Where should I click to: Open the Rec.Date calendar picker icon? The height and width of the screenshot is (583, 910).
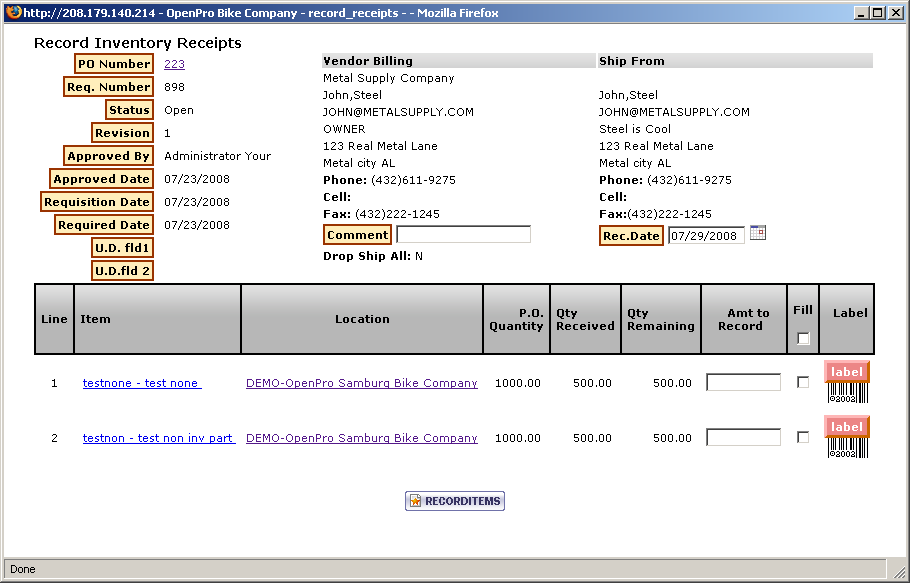coord(758,233)
